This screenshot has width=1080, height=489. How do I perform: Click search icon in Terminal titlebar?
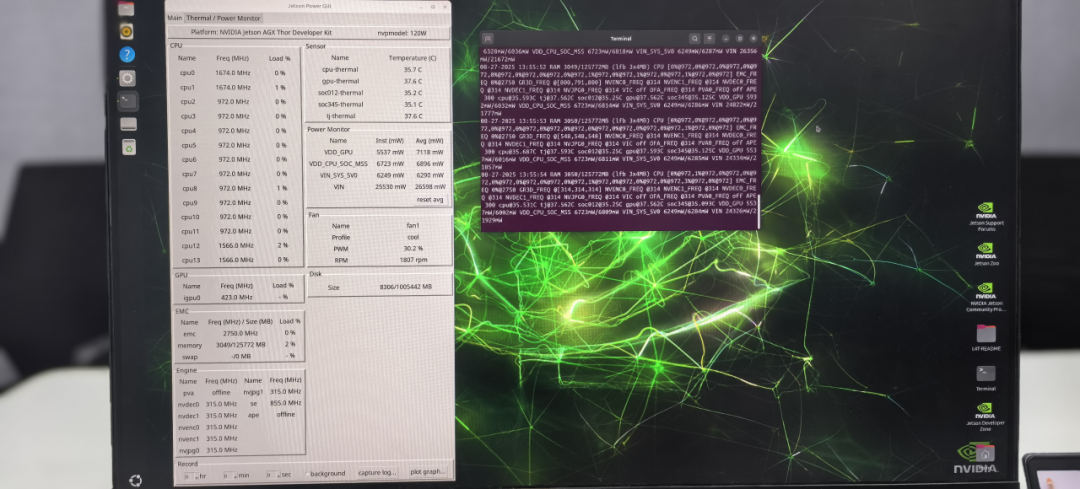(695, 39)
